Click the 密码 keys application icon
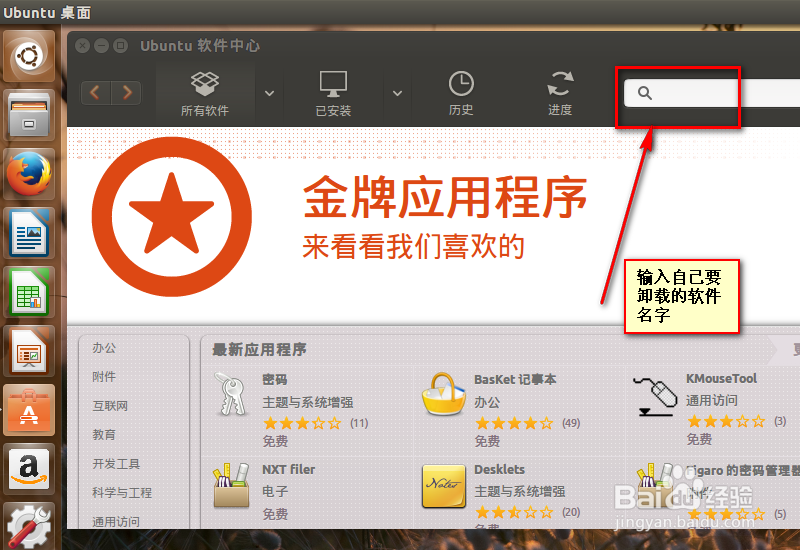The image size is (800, 550). pos(231,393)
